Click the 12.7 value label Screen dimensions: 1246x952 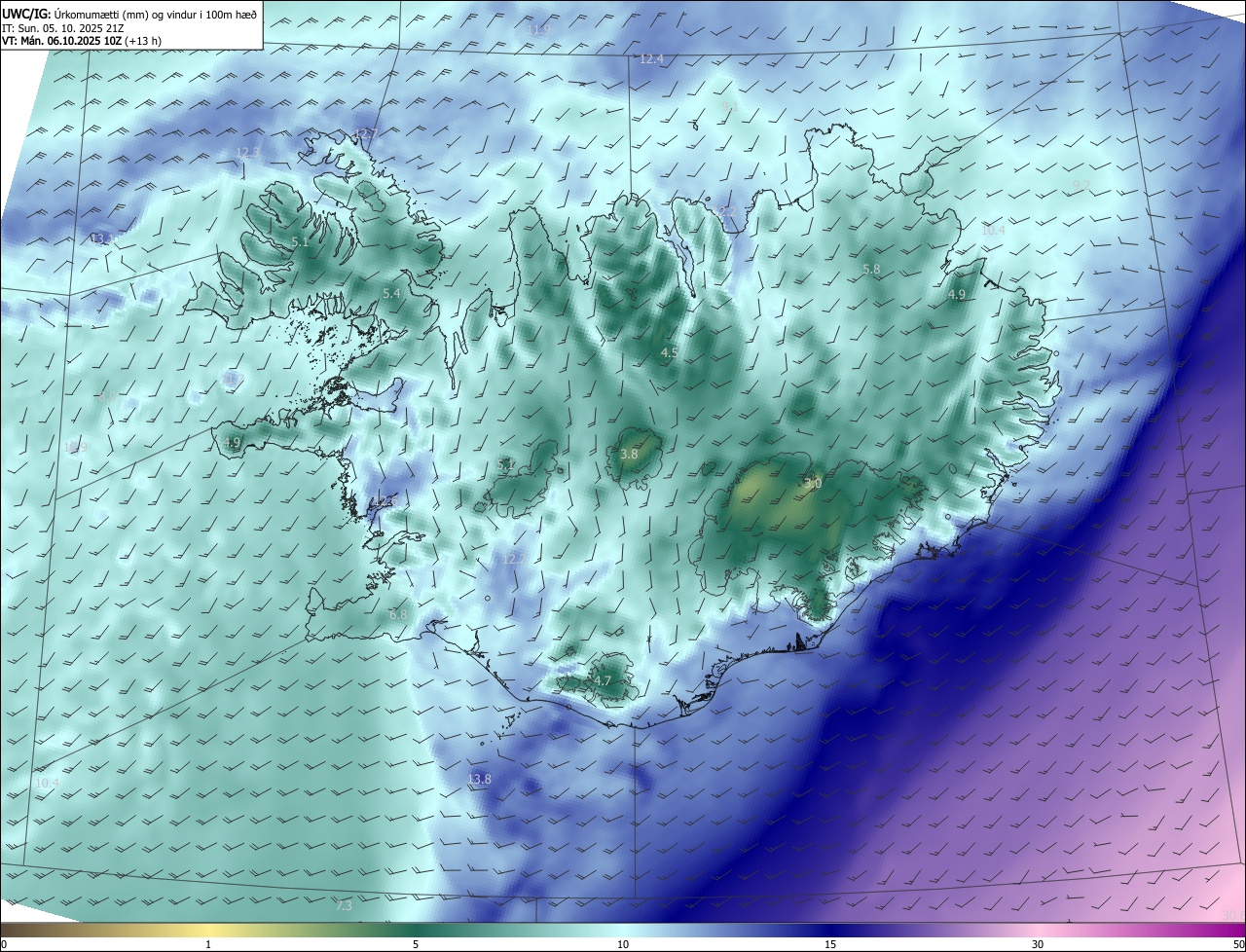tap(366, 133)
